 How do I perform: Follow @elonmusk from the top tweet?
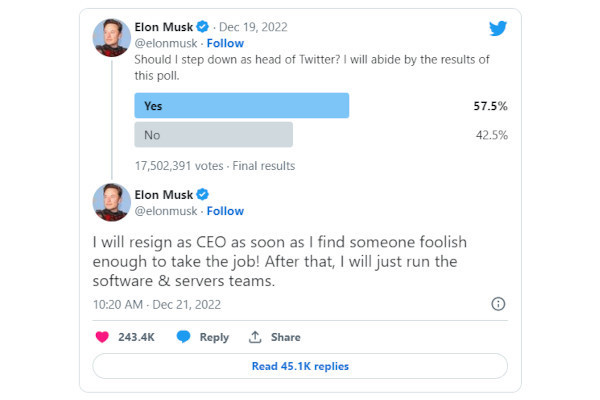click(225, 43)
